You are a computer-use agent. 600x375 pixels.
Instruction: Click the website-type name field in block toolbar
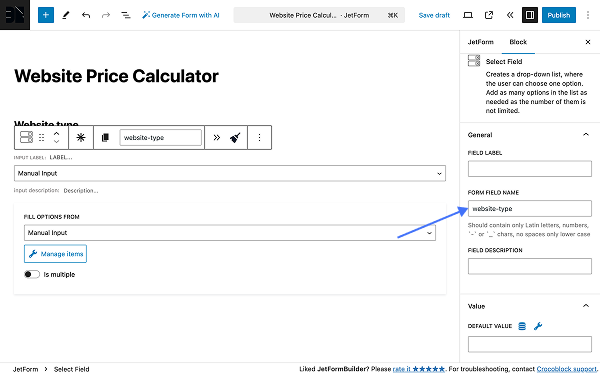pyautogui.click(x=161, y=137)
